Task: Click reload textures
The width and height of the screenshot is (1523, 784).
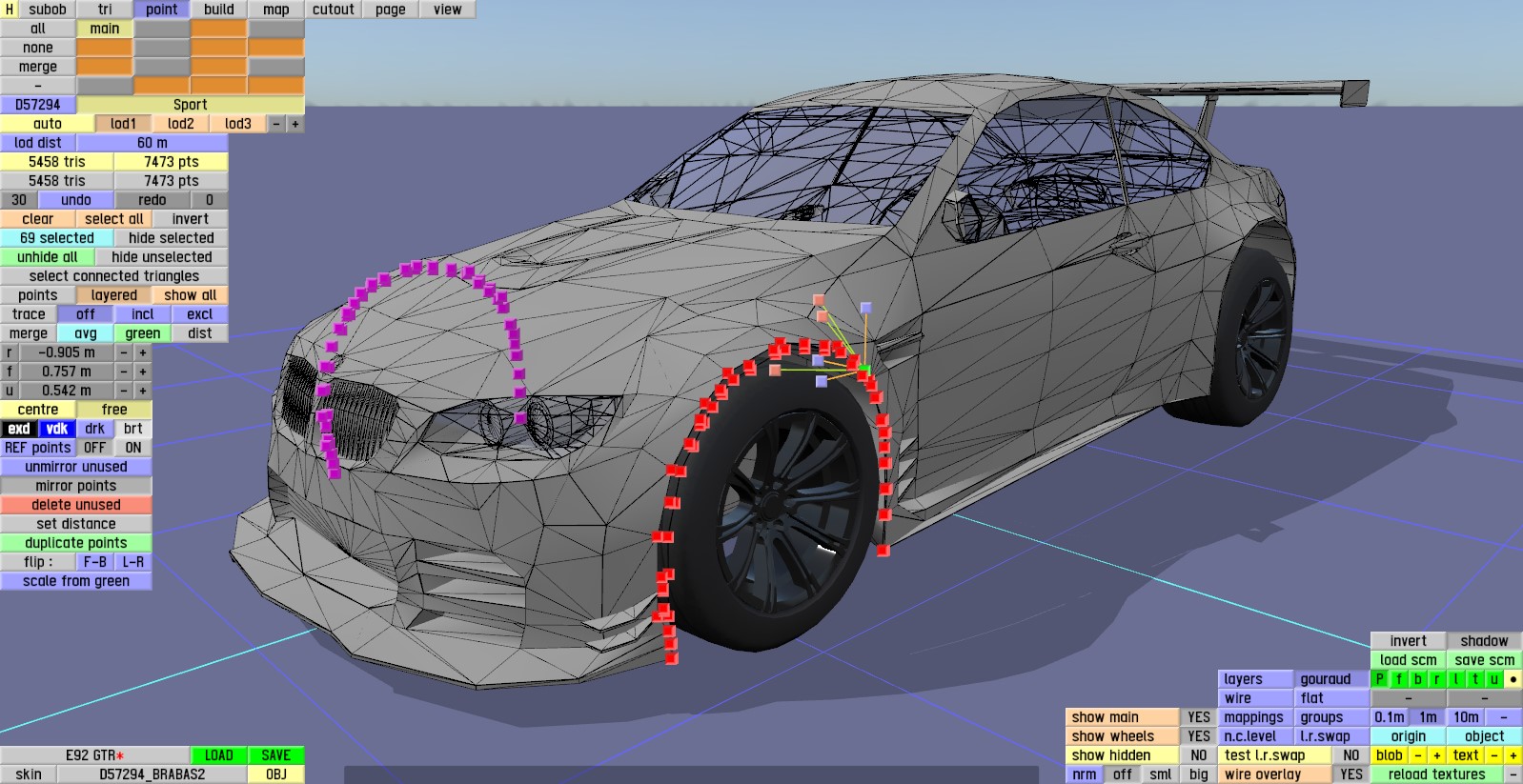Action: pos(1437,774)
